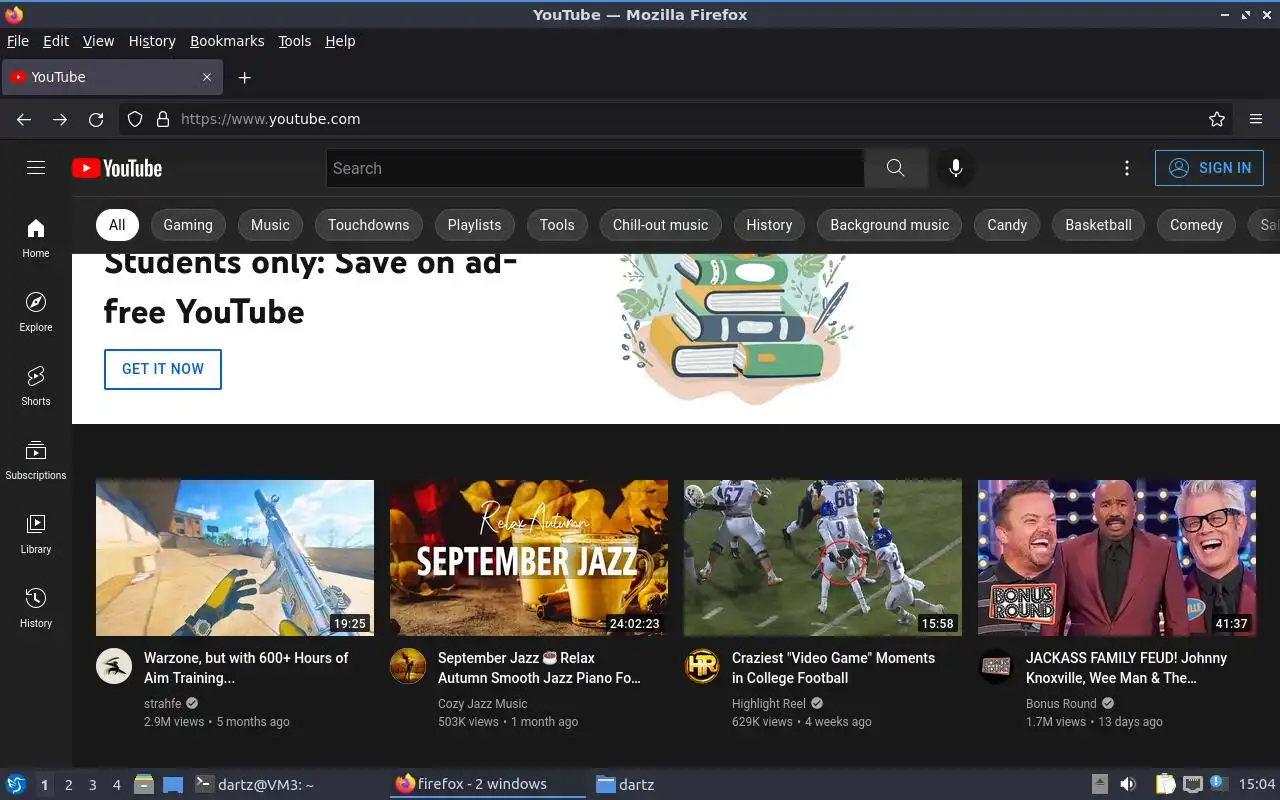Click Highlight Reel channel avatar
Image resolution: width=1280 pixels, height=800 pixels.
702,666
